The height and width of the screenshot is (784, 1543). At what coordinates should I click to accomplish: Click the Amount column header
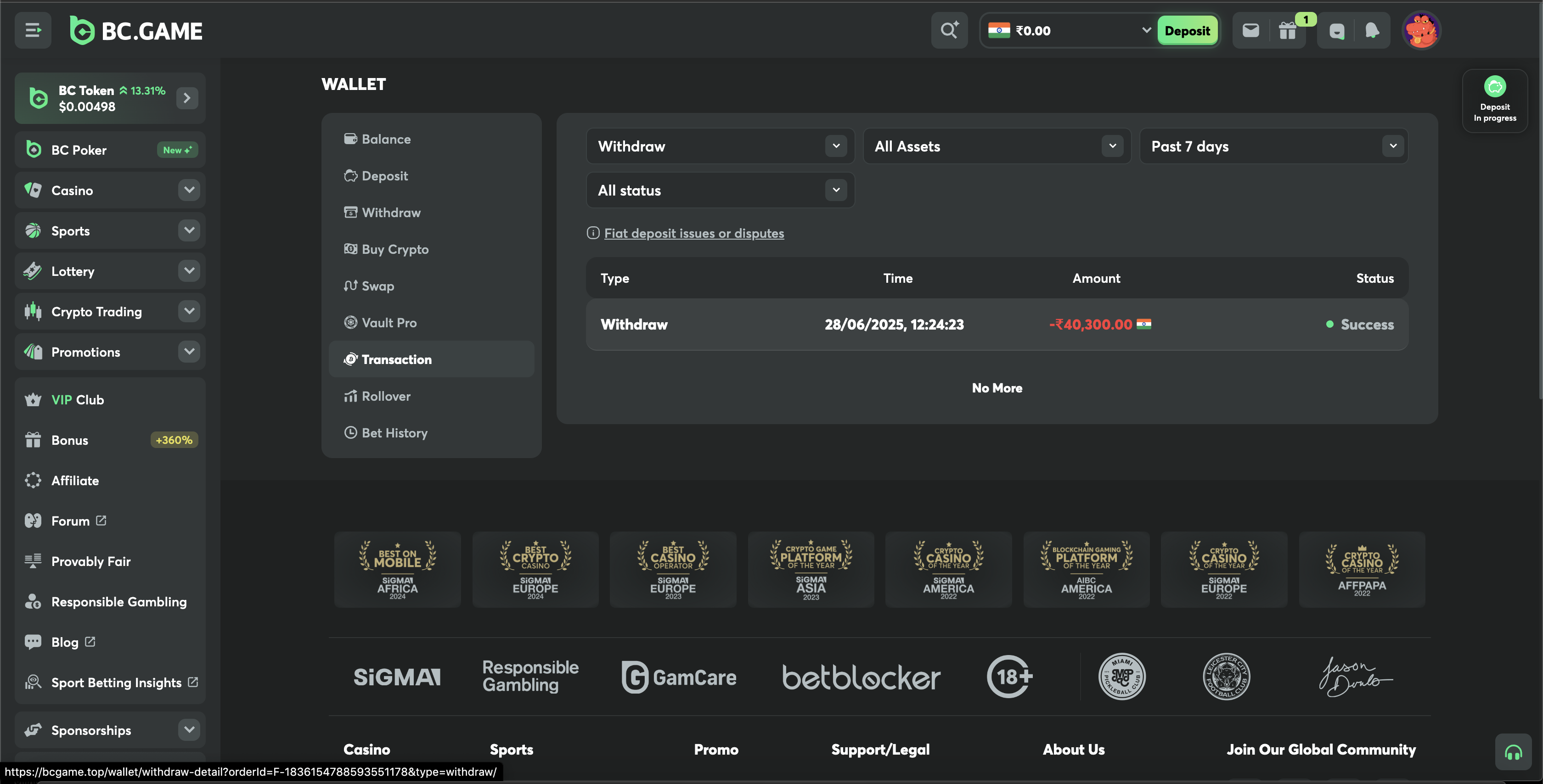pos(1096,279)
